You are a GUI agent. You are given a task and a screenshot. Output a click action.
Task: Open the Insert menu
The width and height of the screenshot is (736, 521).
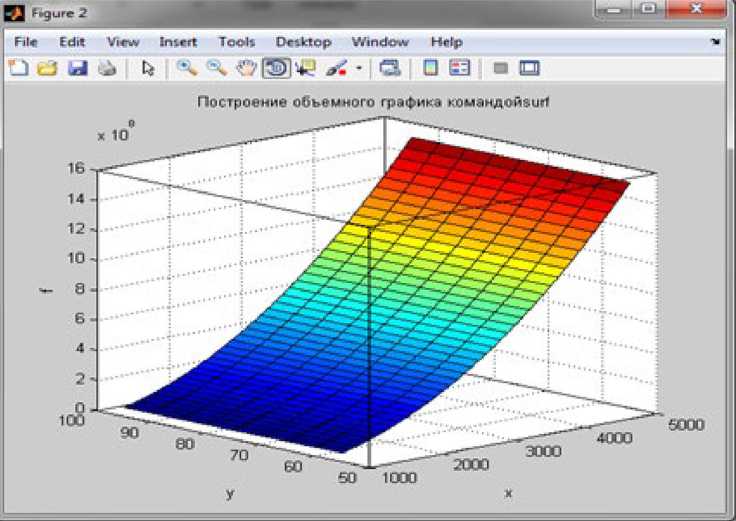coord(178,42)
